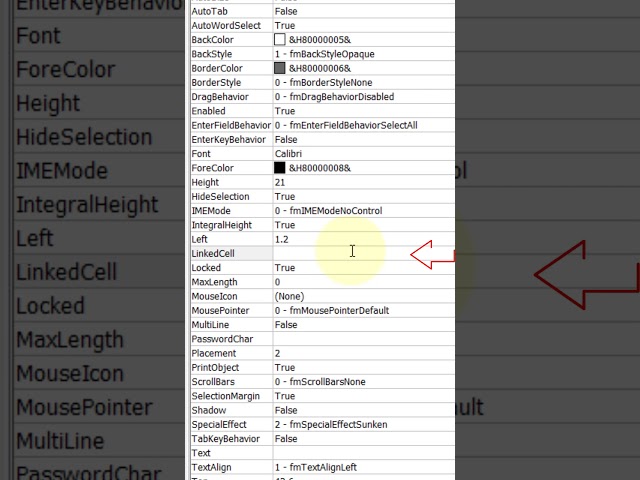Viewport: 640px width, 480px height.
Task: Click the ForeColor black color swatch
Action: coord(280,168)
